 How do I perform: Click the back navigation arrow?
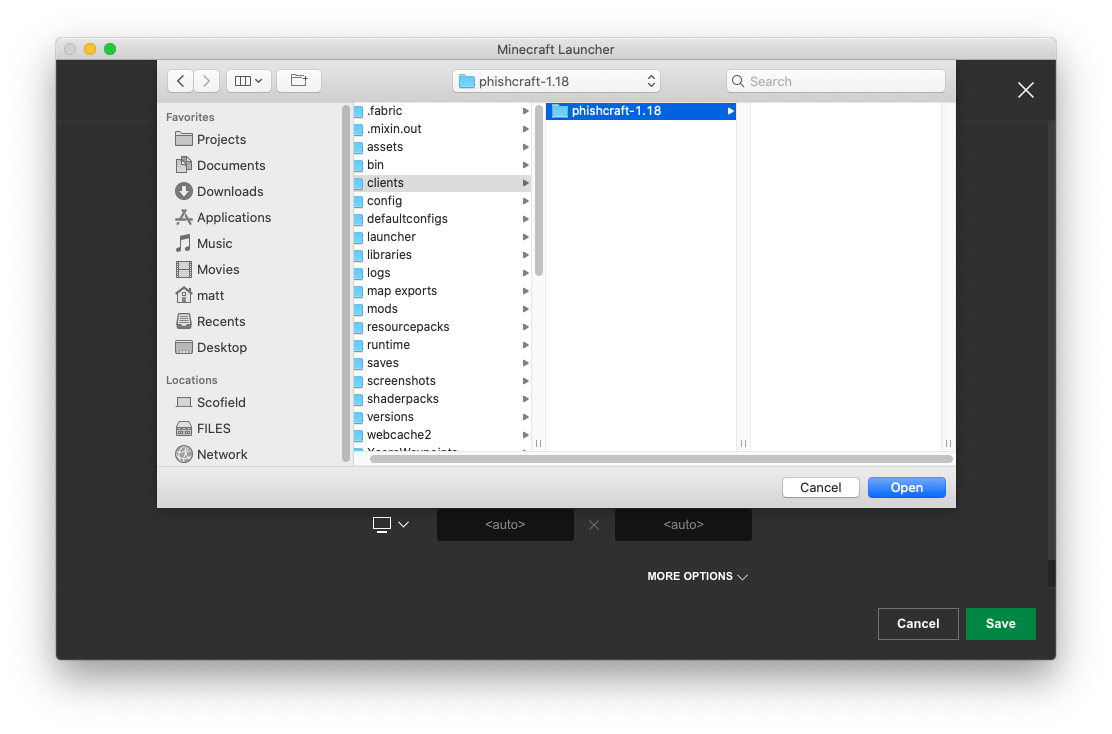(181, 80)
